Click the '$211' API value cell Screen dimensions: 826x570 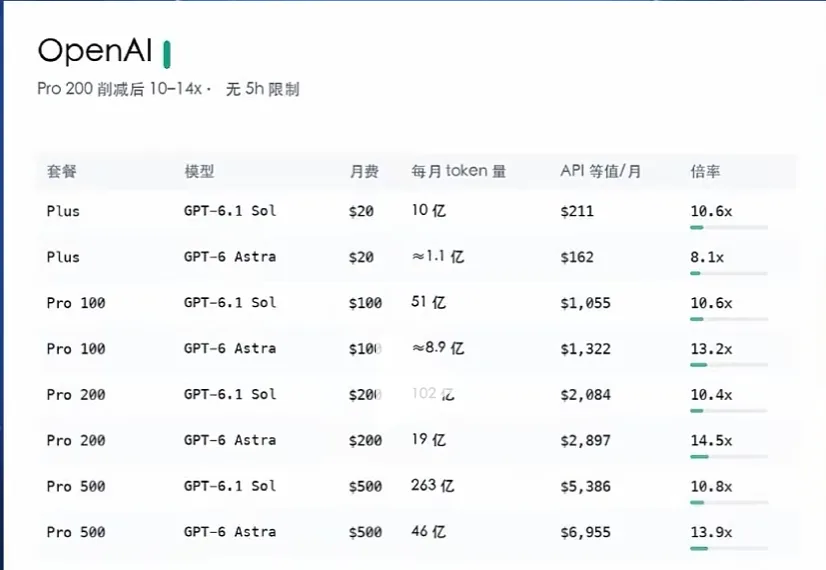[577, 211]
